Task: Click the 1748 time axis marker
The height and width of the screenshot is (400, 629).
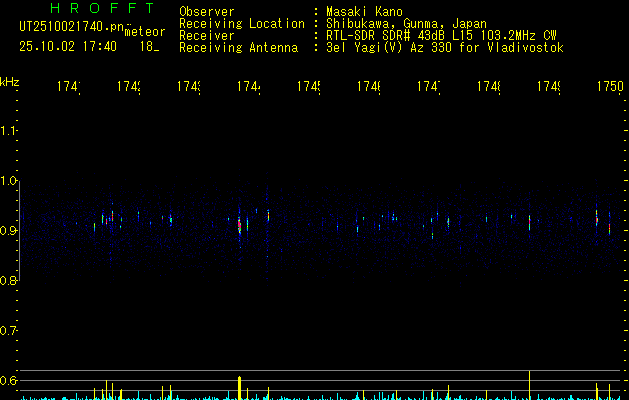Action: pyautogui.click(x=489, y=87)
